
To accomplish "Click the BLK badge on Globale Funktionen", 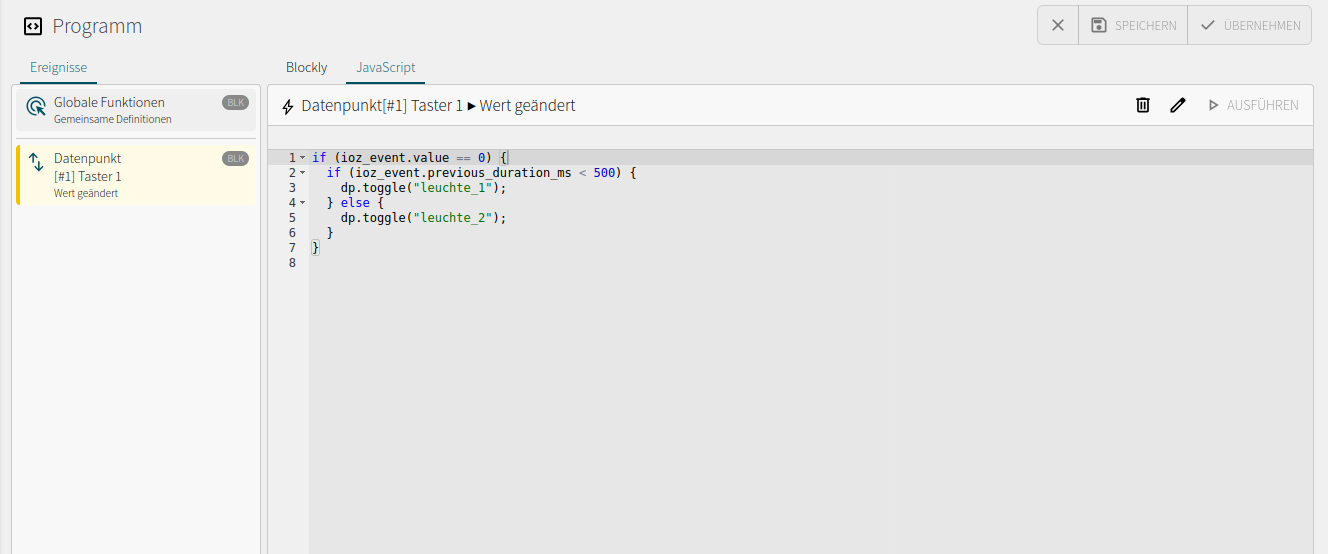I will click(235, 102).
